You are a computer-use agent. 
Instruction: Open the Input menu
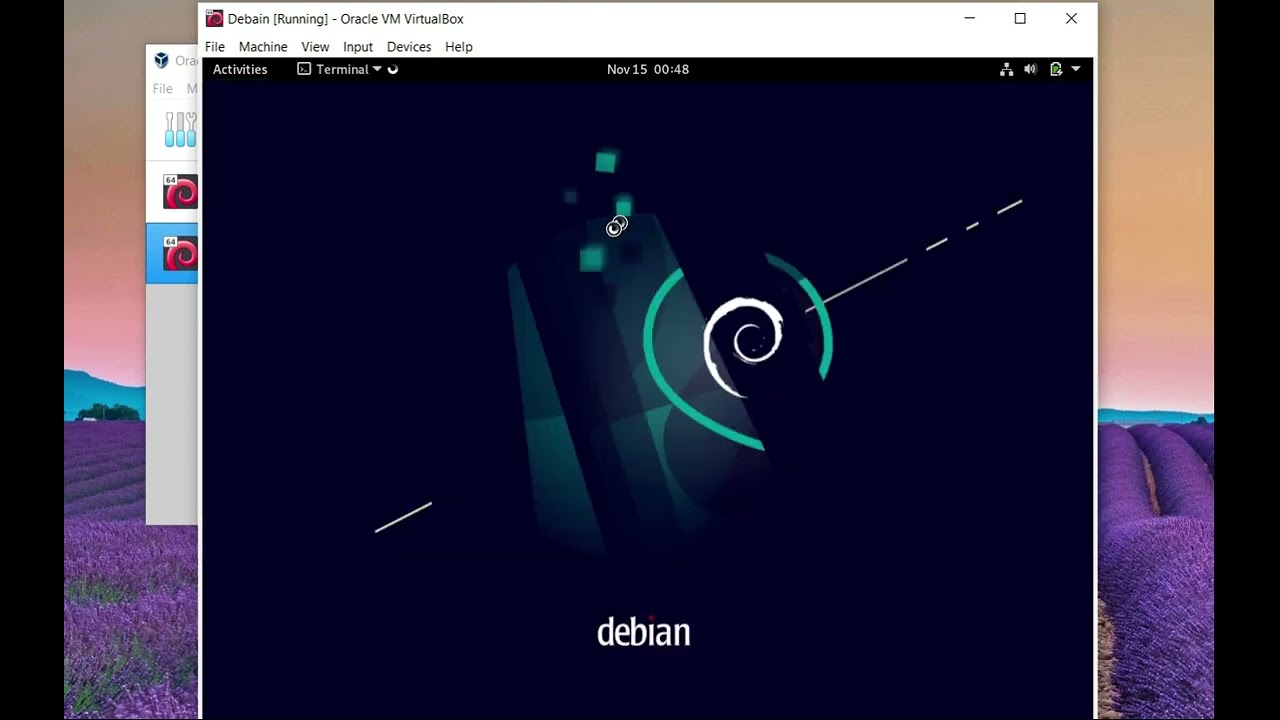click(358, 47)
